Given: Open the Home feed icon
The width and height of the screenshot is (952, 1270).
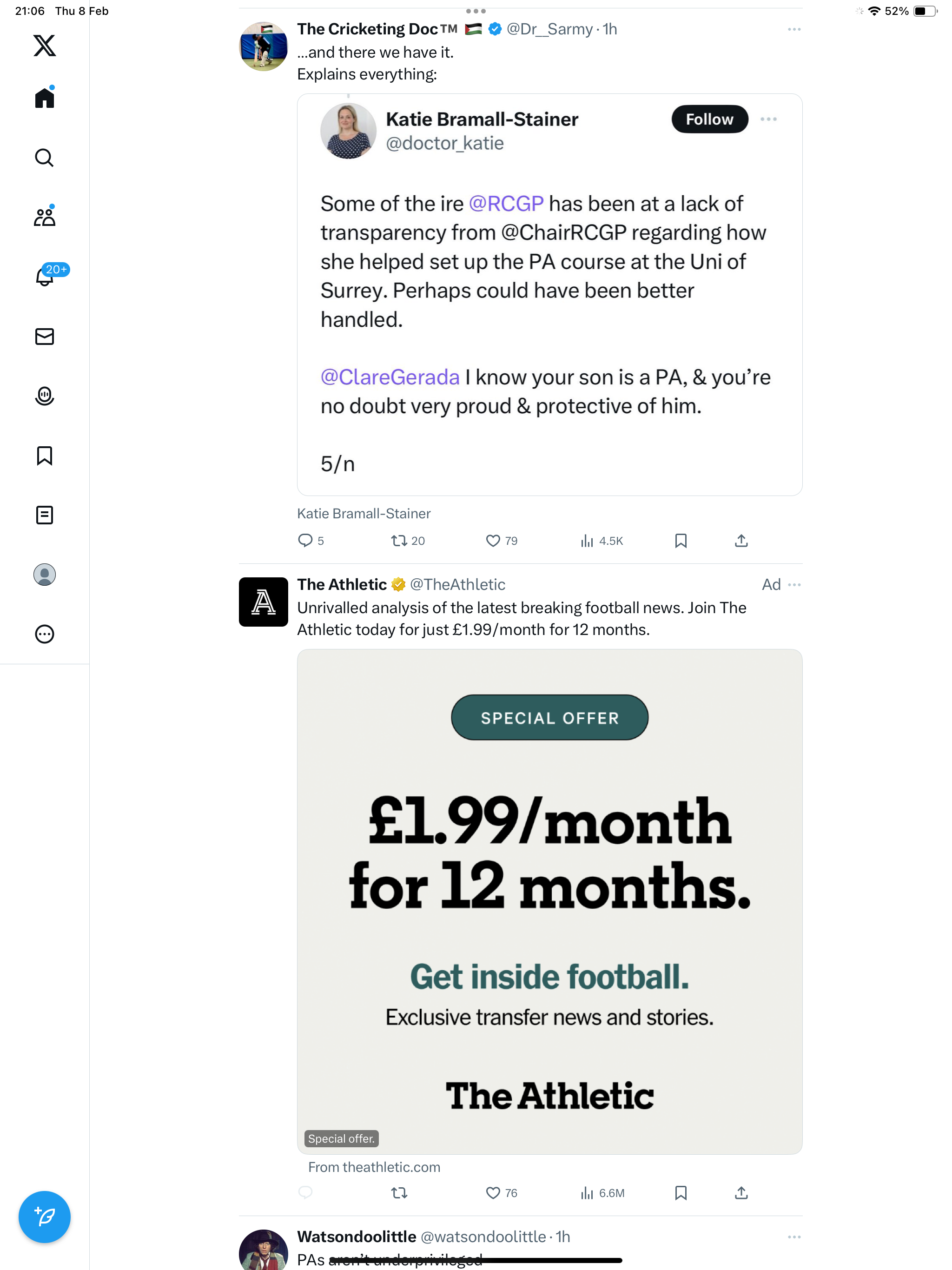Looking at the screenshot, I should (x=44, y=97).
